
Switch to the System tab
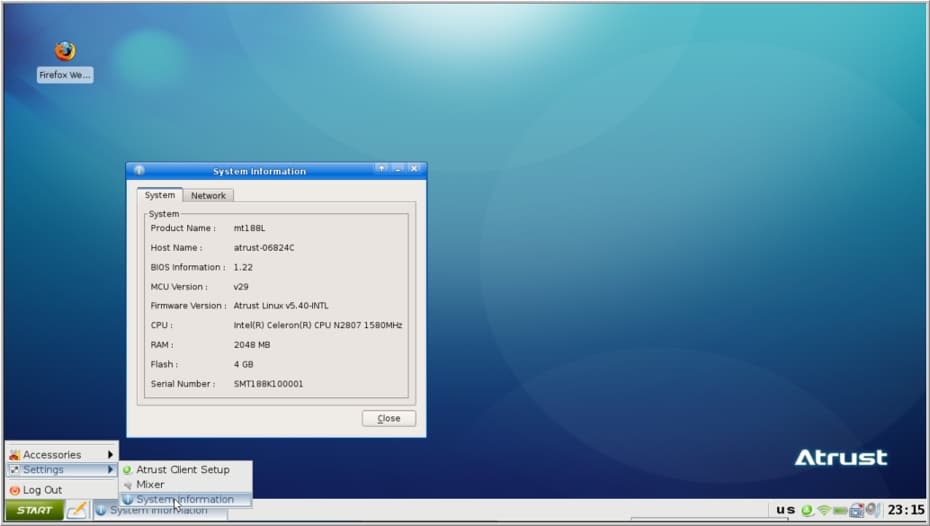point(160,195)
